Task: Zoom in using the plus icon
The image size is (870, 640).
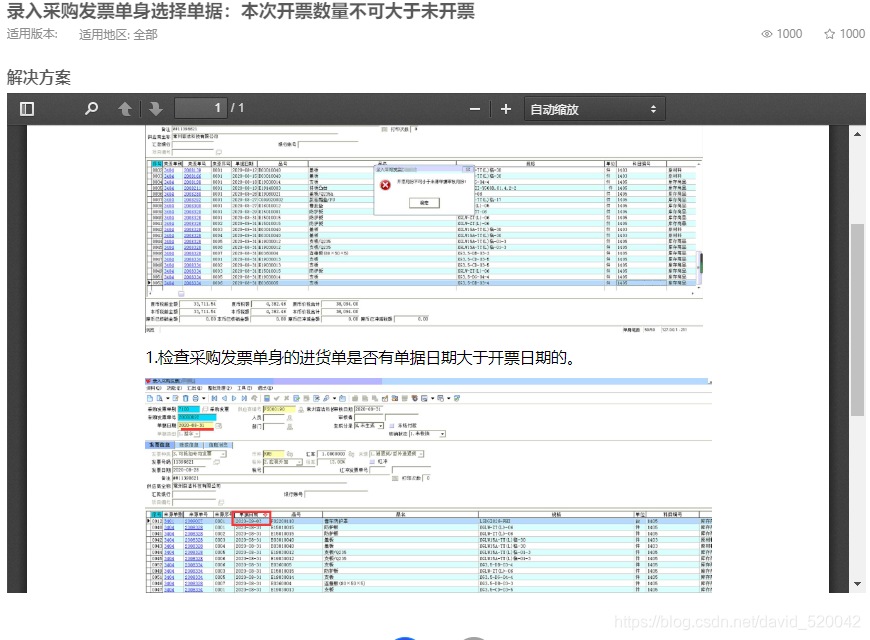Action: tap(506, 108)
